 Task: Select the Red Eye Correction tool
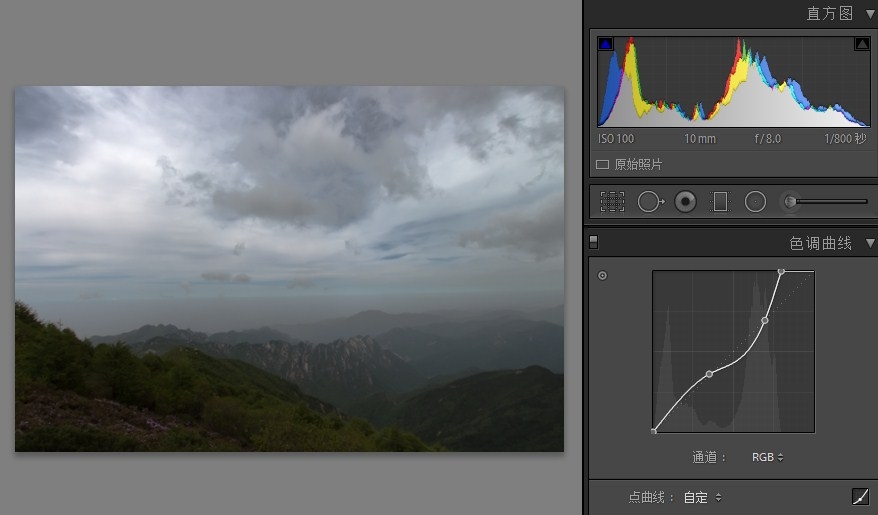tap(685, 202)
